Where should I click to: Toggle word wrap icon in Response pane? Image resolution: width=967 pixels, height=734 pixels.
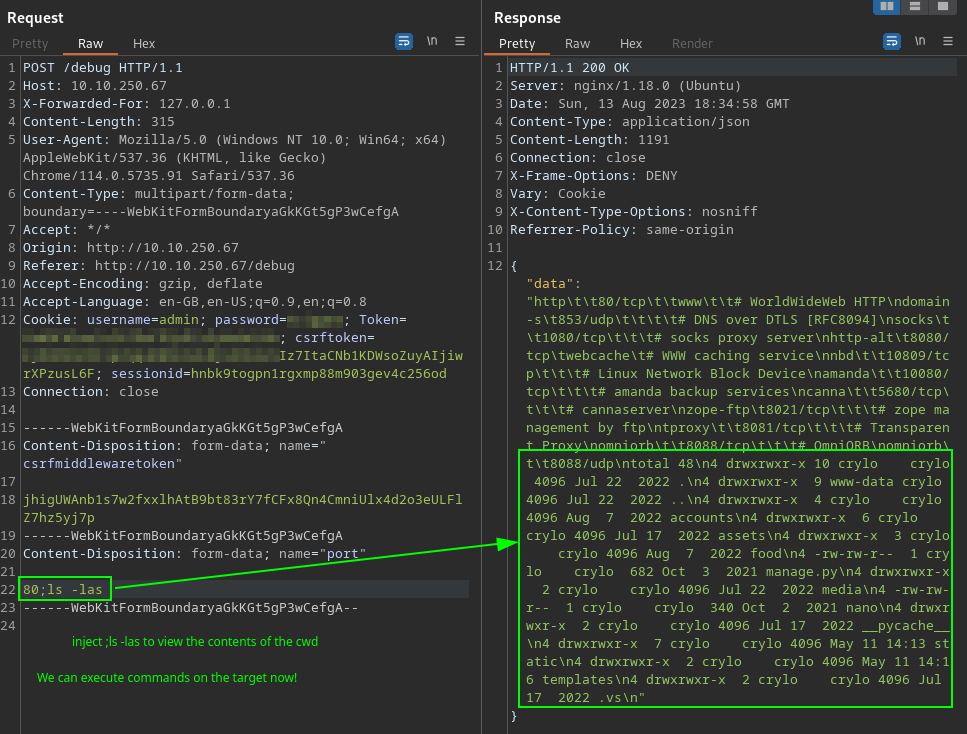(892, 41)
